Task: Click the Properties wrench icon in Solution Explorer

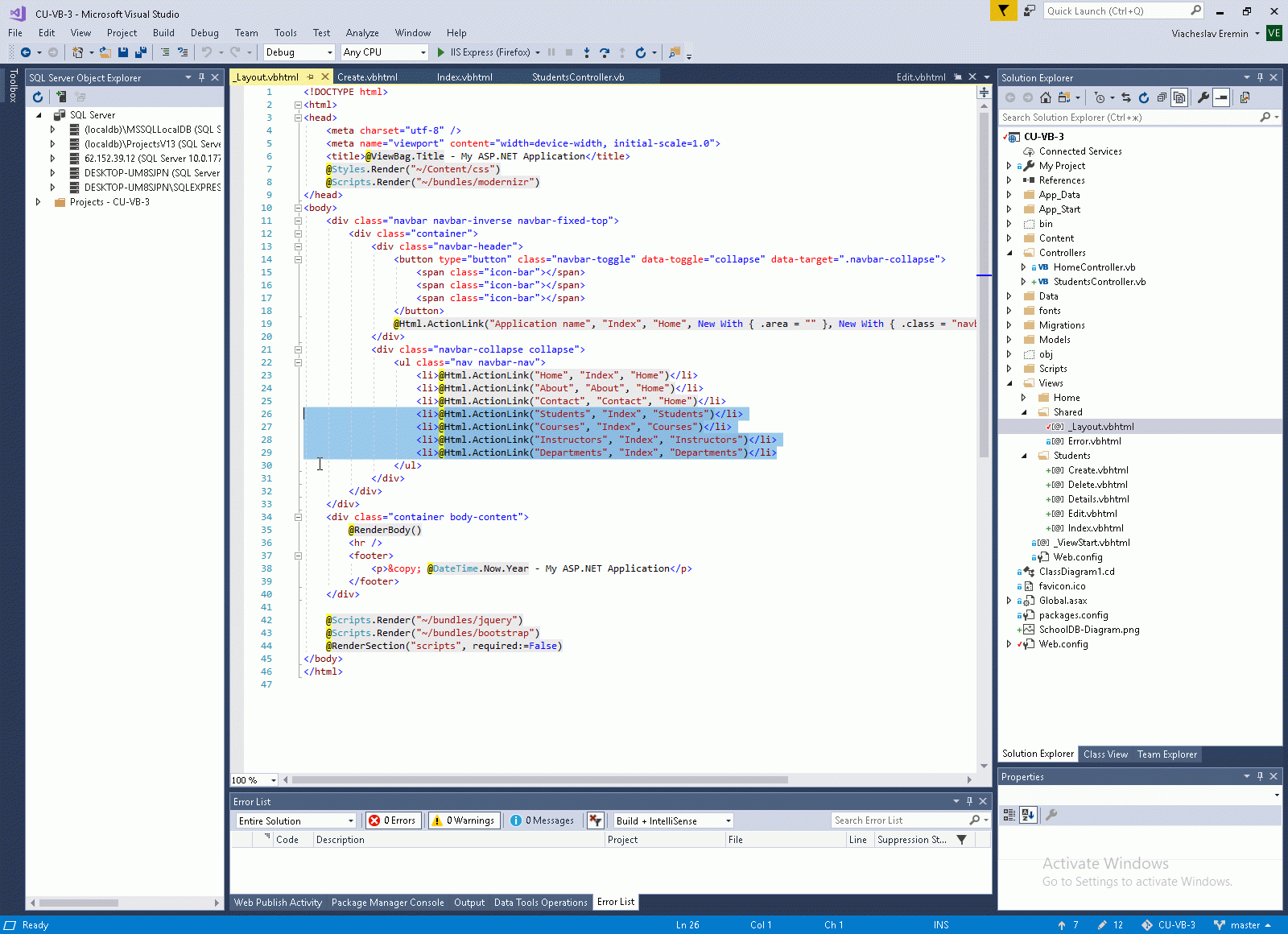Action: [1203, 97]
